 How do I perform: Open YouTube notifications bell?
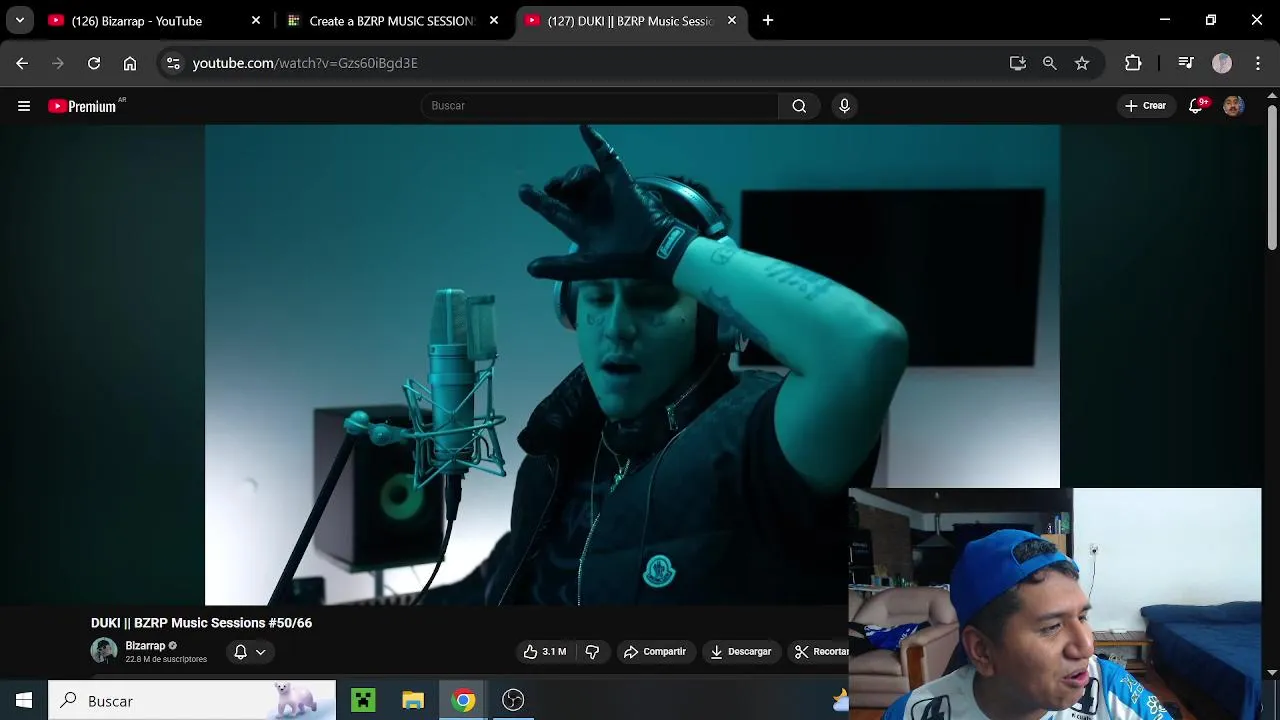(x=1196, y=106)
